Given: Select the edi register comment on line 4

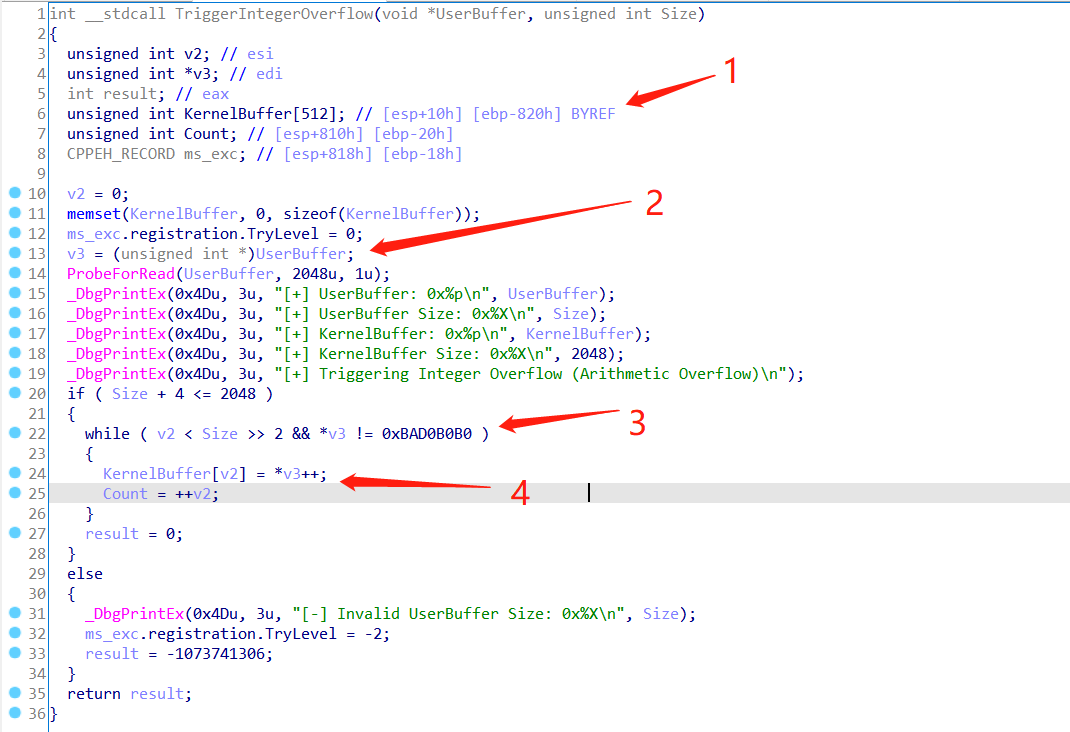Looking at the screenshot, I should pyautogui.click(x=269, y=74).
